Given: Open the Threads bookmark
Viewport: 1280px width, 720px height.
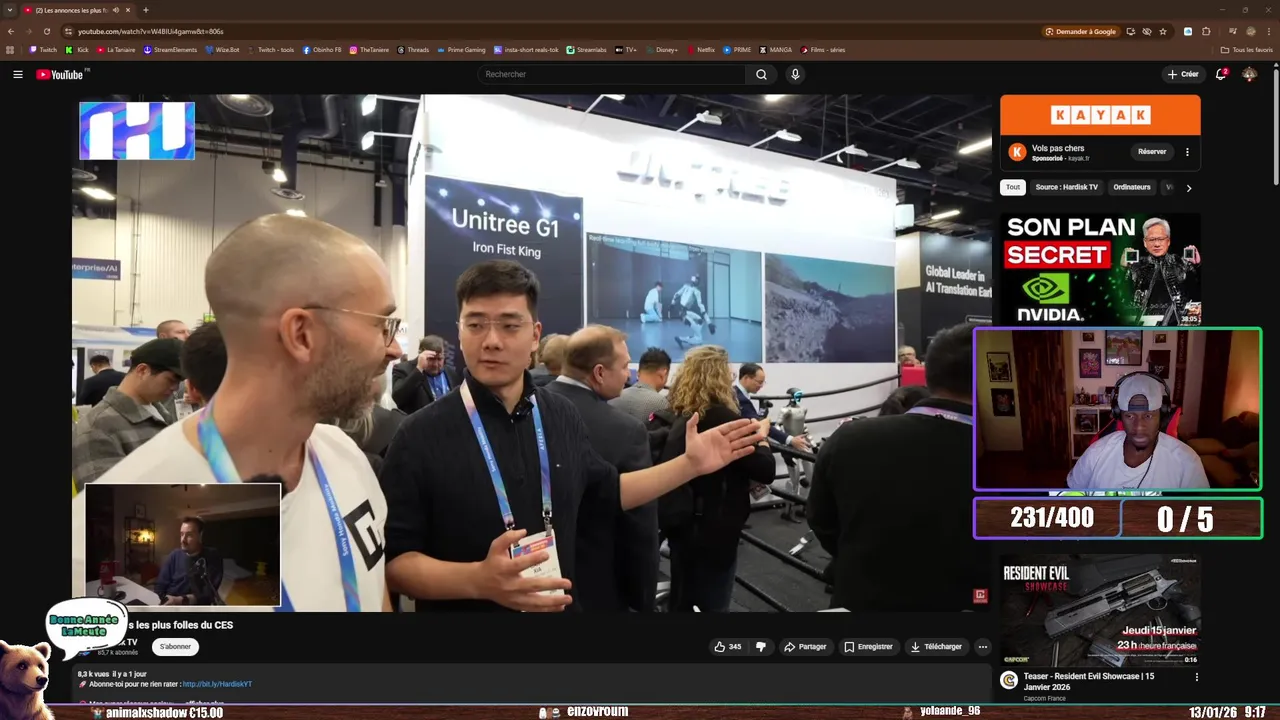Looking at the screenshot, I should click(x=413, y=49).
